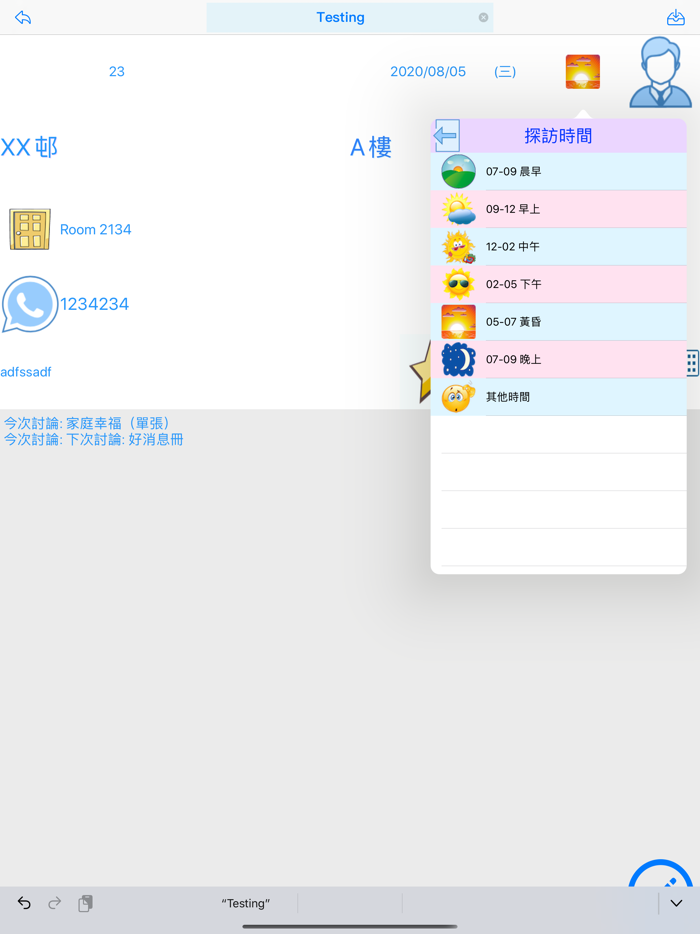
Task: Tap the number 23 field
Action: click(x=117, y=71)
